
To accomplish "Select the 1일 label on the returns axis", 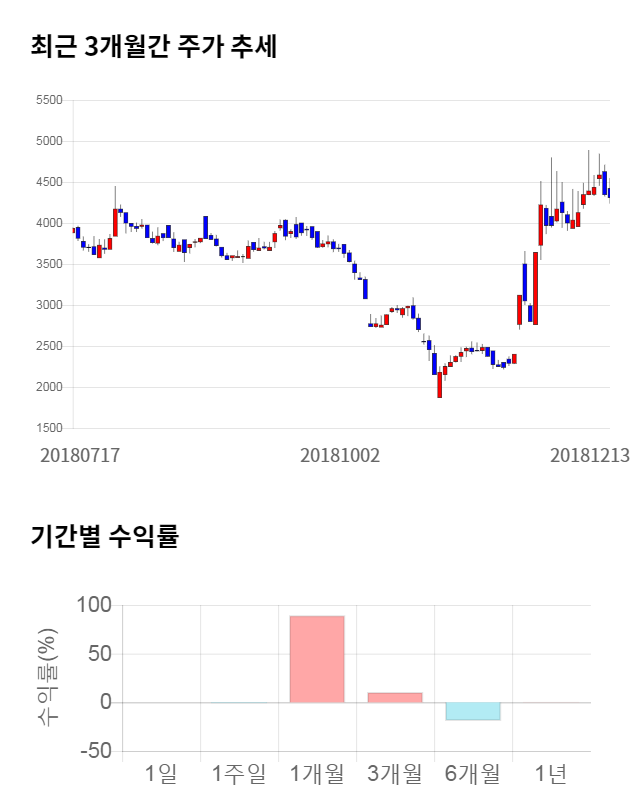I will [x=160, y=773].
